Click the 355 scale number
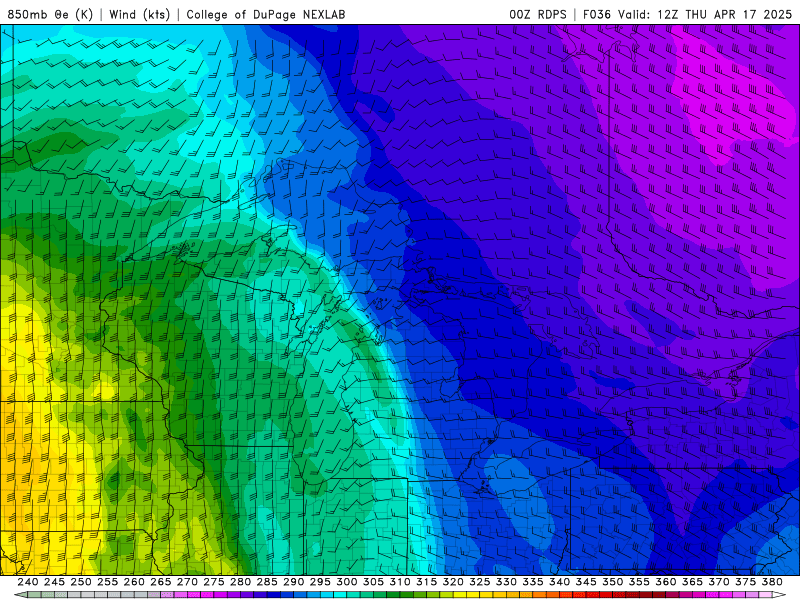This screenshot has height=600, width=800. tap(639, 582)
